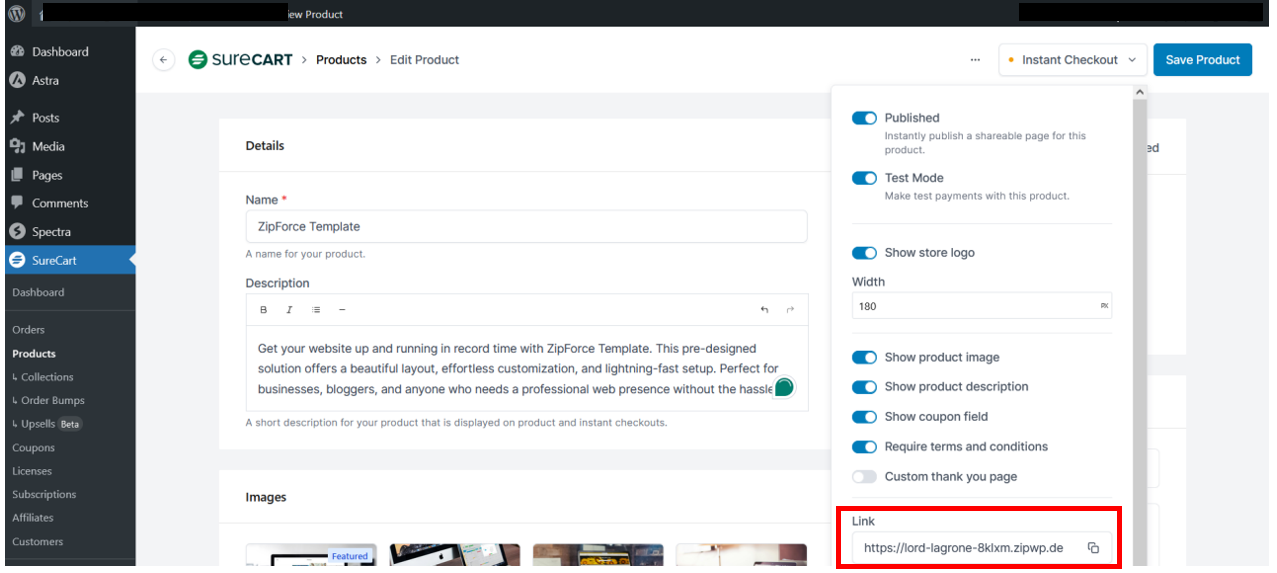This screenshot has height=573, width=1277.
Task: Click the Media icon in sidebar
Action: (17, 146)
